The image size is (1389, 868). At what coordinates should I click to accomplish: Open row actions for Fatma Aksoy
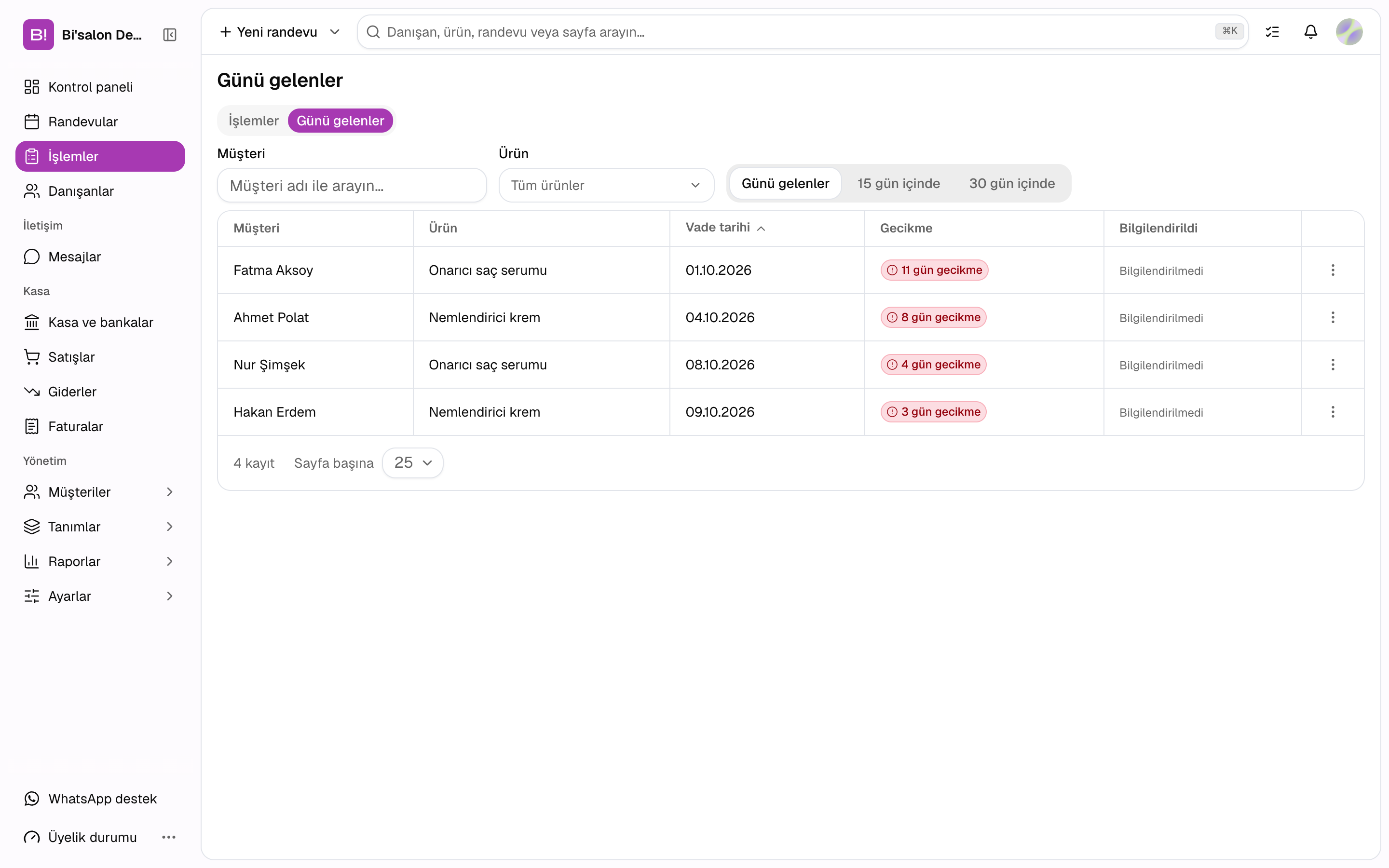pos(1333,270)
